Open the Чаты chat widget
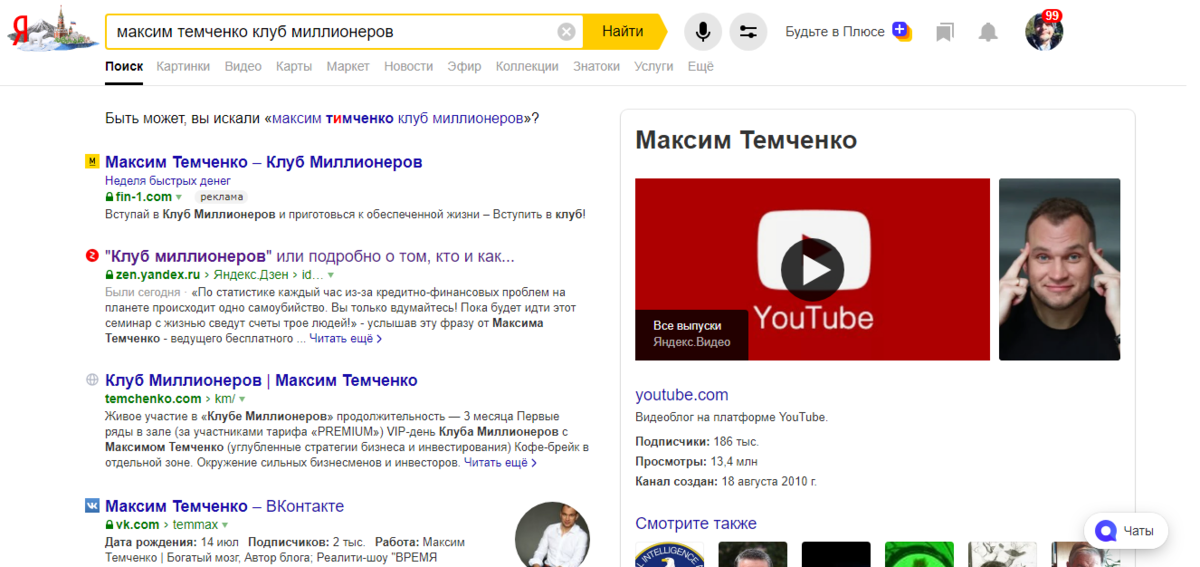The height and width of the screenshot is (567, 1200). click(x=1126, y=531)
